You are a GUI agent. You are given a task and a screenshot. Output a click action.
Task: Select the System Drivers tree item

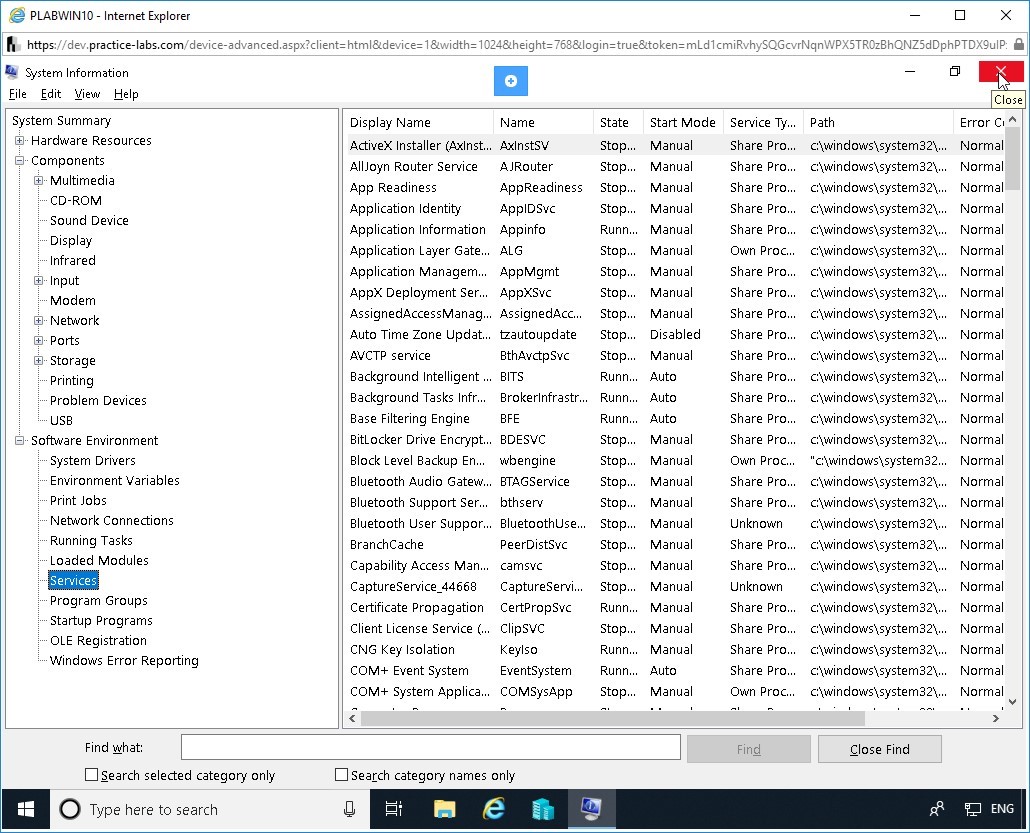pos(93,461)
